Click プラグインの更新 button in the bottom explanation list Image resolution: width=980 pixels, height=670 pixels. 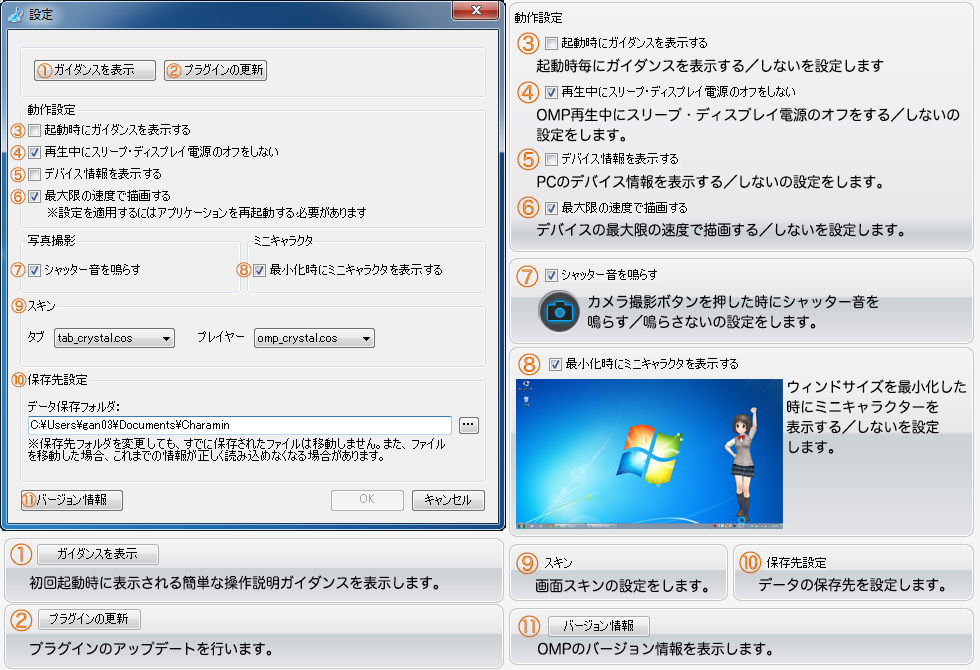pyautogui.click(x=89, y=619)
